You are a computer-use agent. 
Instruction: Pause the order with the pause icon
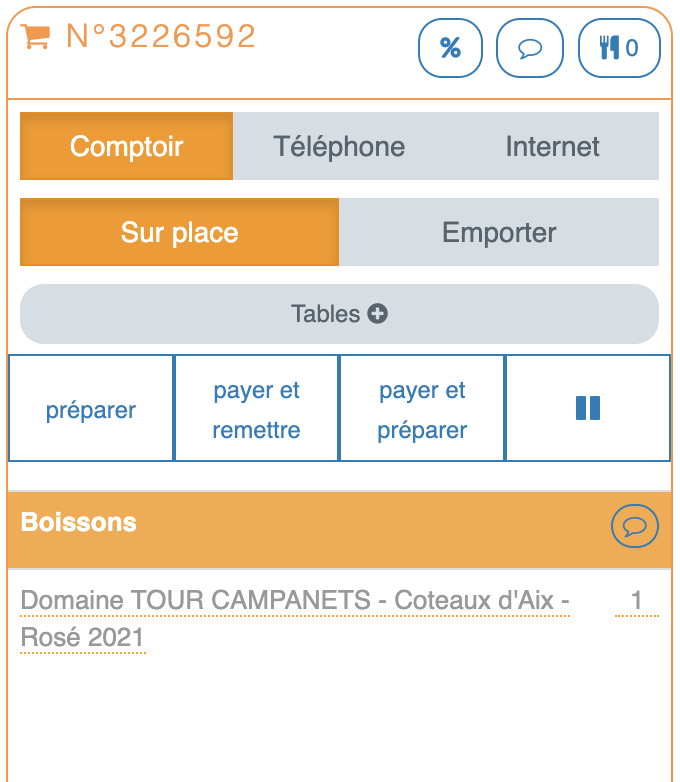pyautogui.click(x=588, y=408)
